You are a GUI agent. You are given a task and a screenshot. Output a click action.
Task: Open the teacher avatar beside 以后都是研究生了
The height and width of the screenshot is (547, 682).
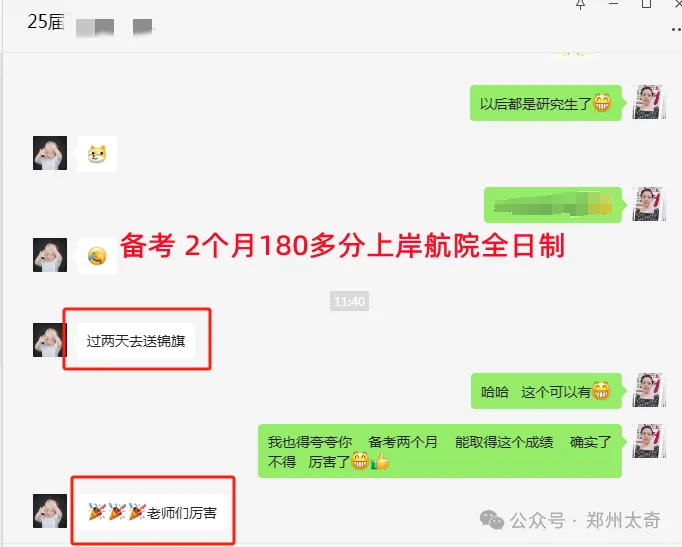click(x=649, y=102)
